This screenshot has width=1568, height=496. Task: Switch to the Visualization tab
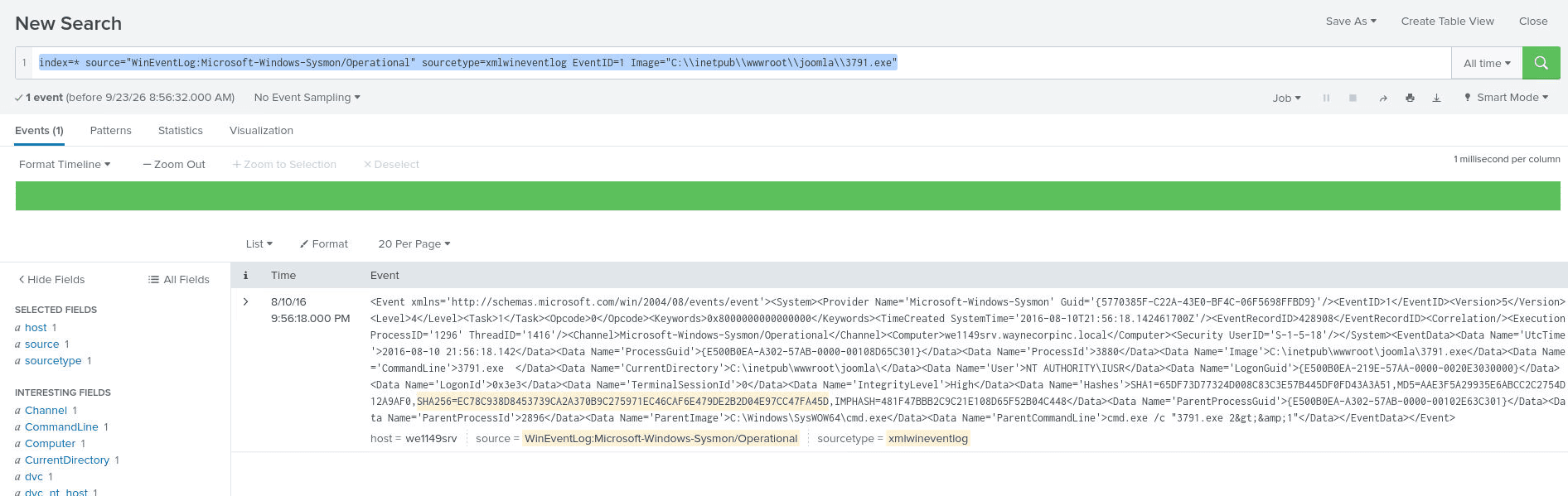pyautogui.click(x=261, y=130)
